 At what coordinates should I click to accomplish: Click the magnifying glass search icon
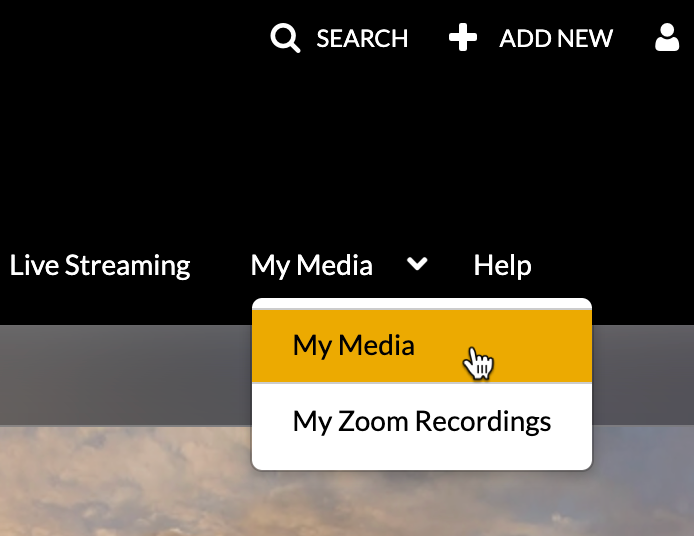coord(285,39)
